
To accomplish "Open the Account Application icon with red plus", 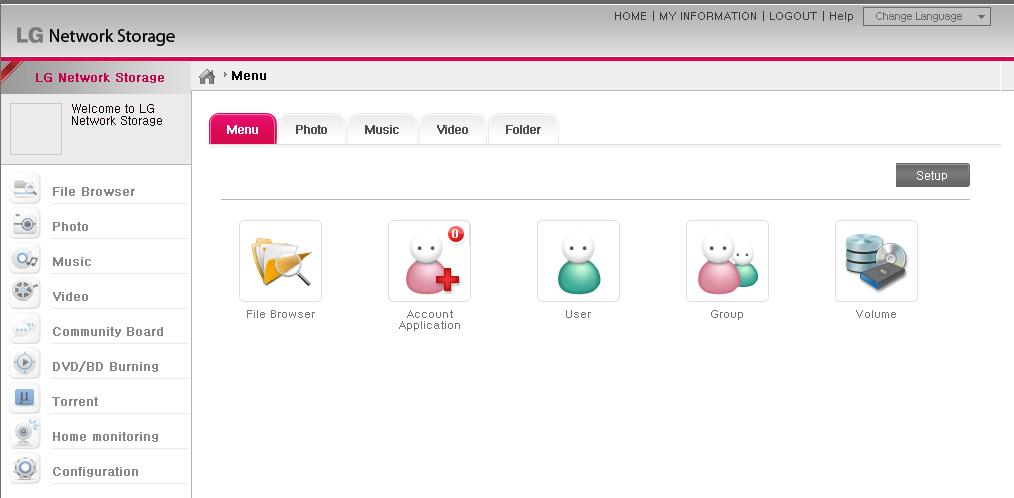I will [429, 261].
